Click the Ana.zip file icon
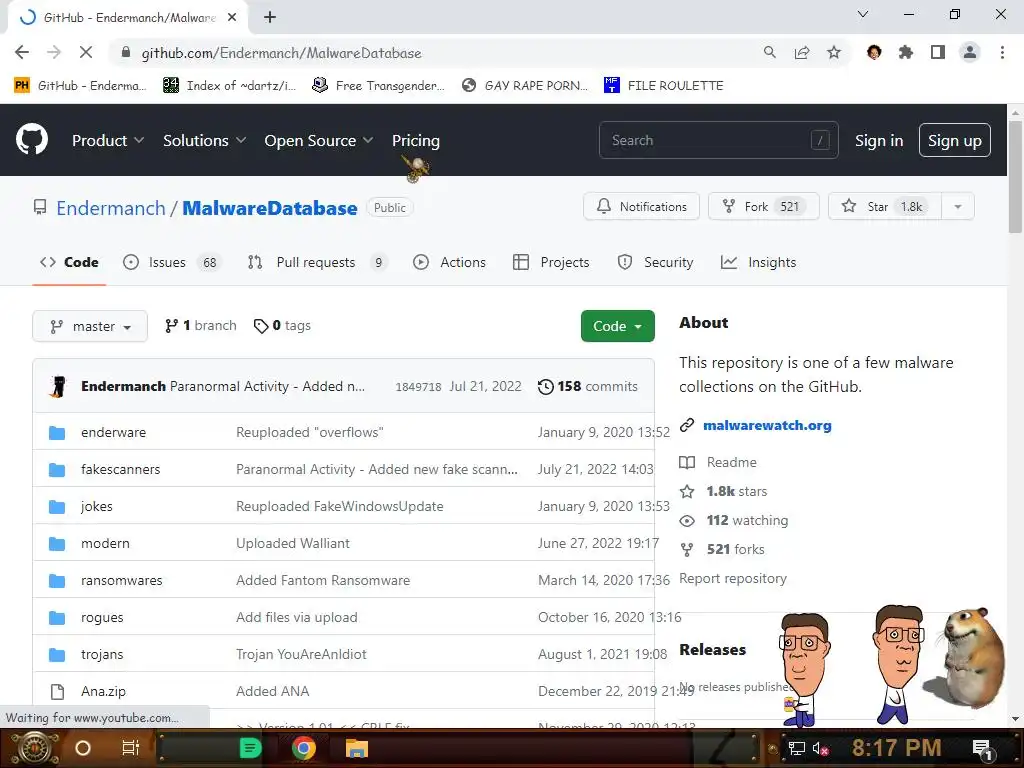This screenshot has height=768, width=1024. point(57,692)
